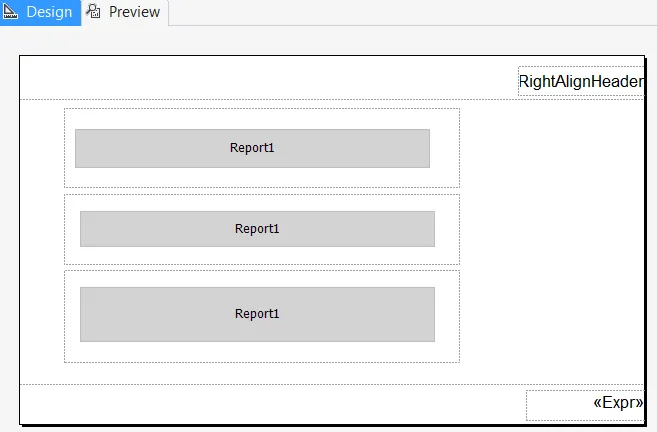Image resolution: width=657 pixels, height=432 pixels.
Task: Select the first Report1 subreport placeholder
Action: click(x=252, y=148)
